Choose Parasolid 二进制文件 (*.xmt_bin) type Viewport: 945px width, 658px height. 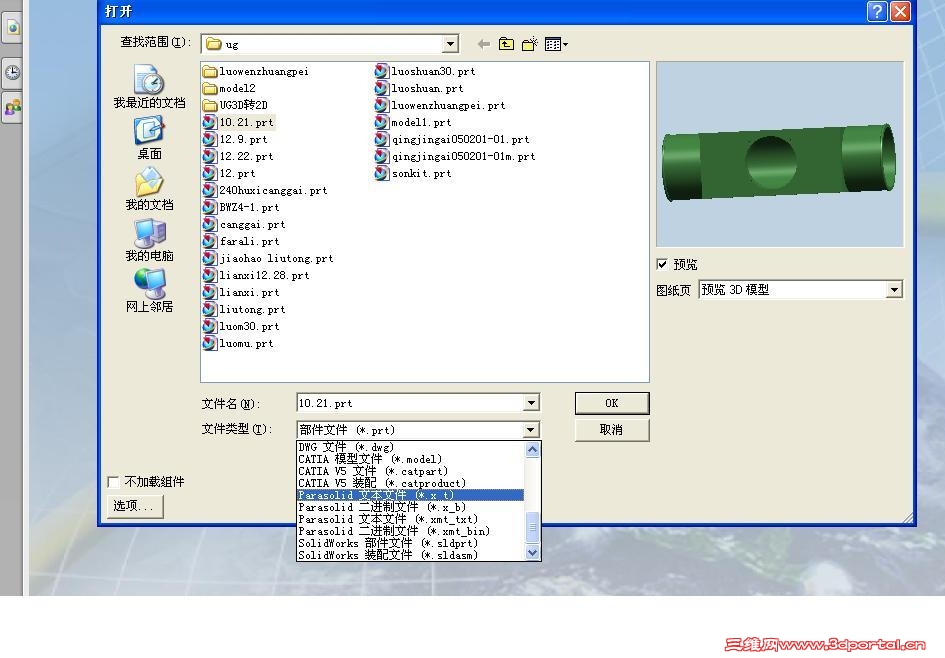click(x=410, y=531)
